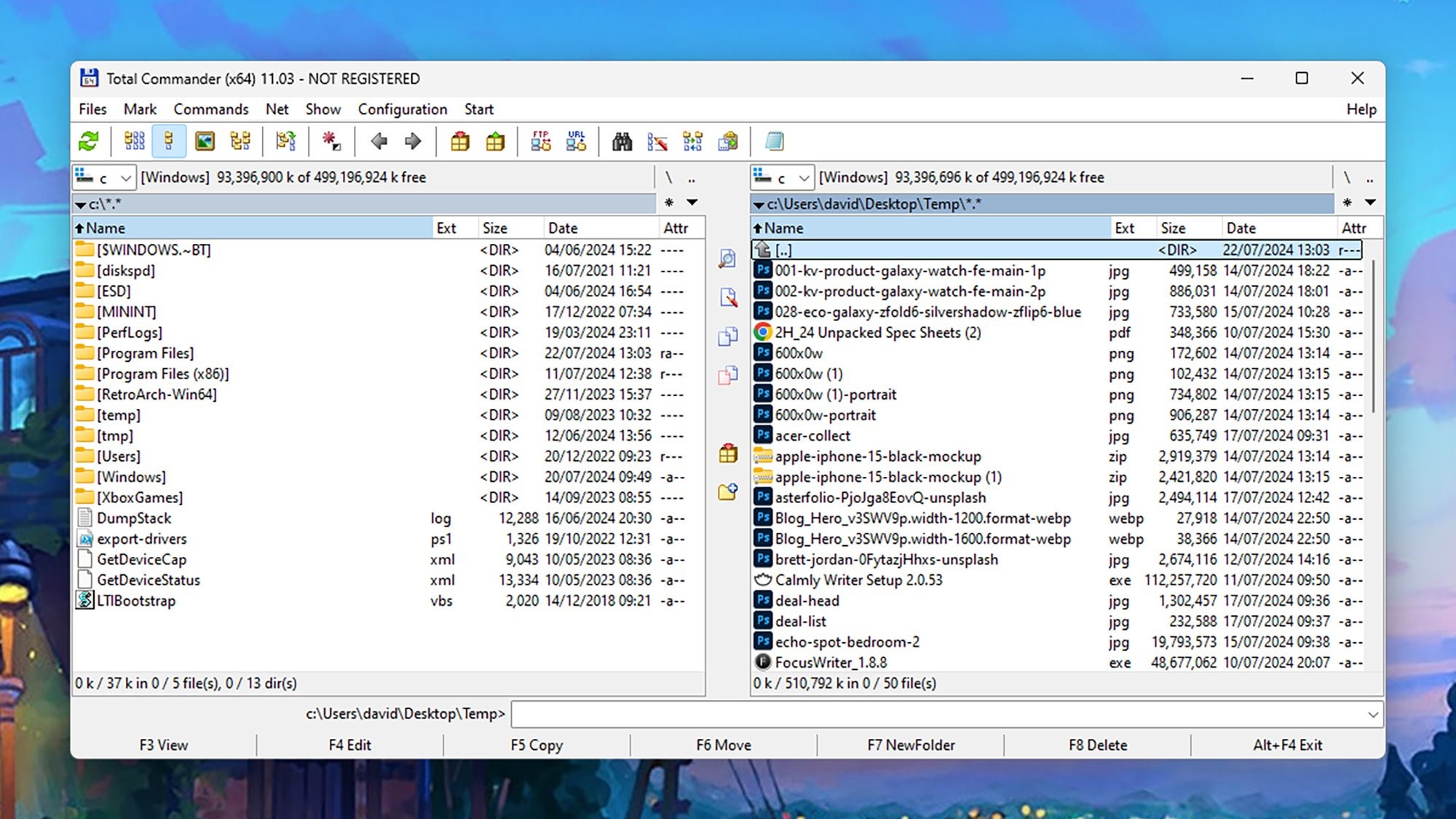Click the View file magnifier icon between panels
The image size is (1456, 819).
(728, 258)
